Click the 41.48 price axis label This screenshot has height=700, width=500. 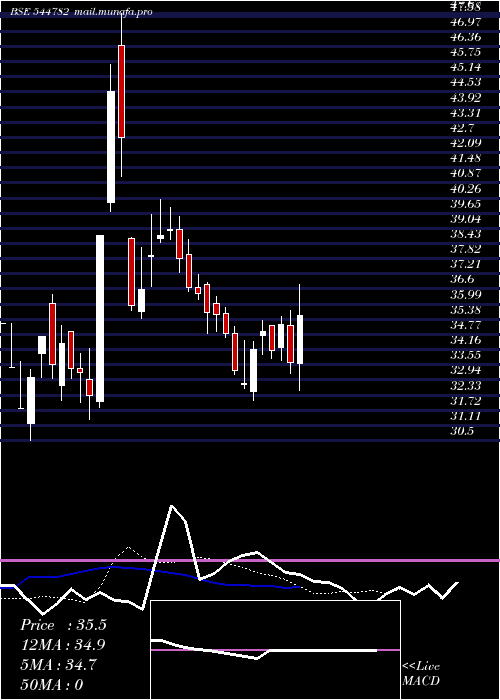[465, 158]
